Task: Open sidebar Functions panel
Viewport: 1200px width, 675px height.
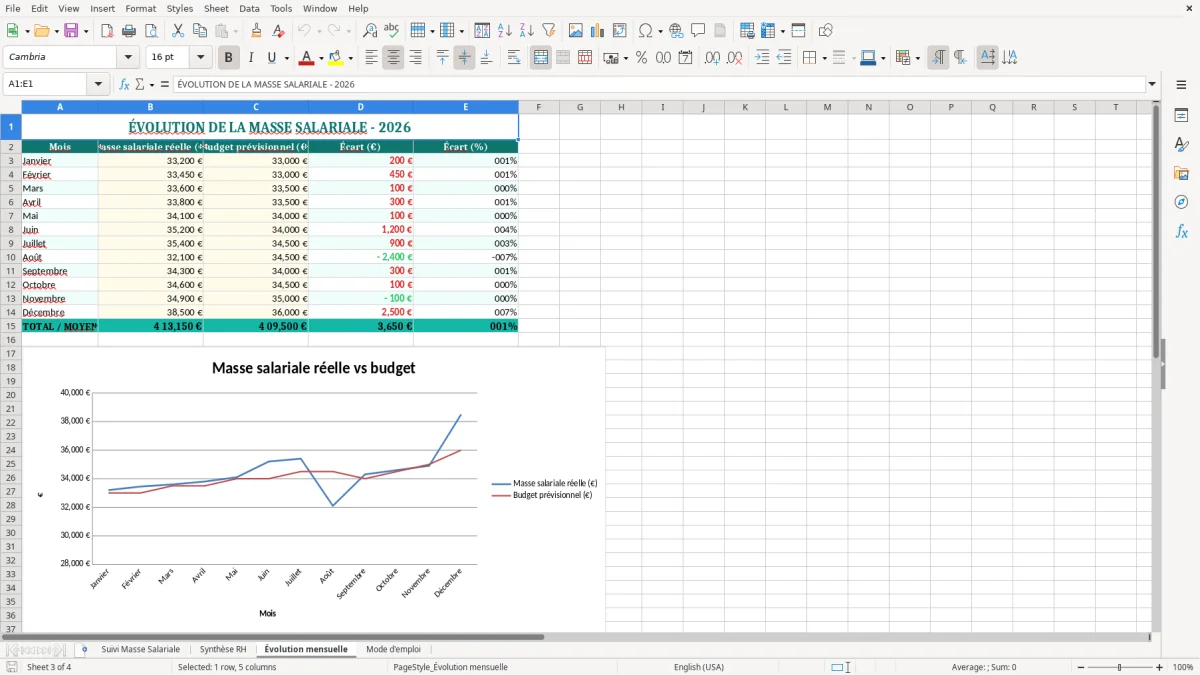Action: pyautogui.click(x=1181, y=232)
